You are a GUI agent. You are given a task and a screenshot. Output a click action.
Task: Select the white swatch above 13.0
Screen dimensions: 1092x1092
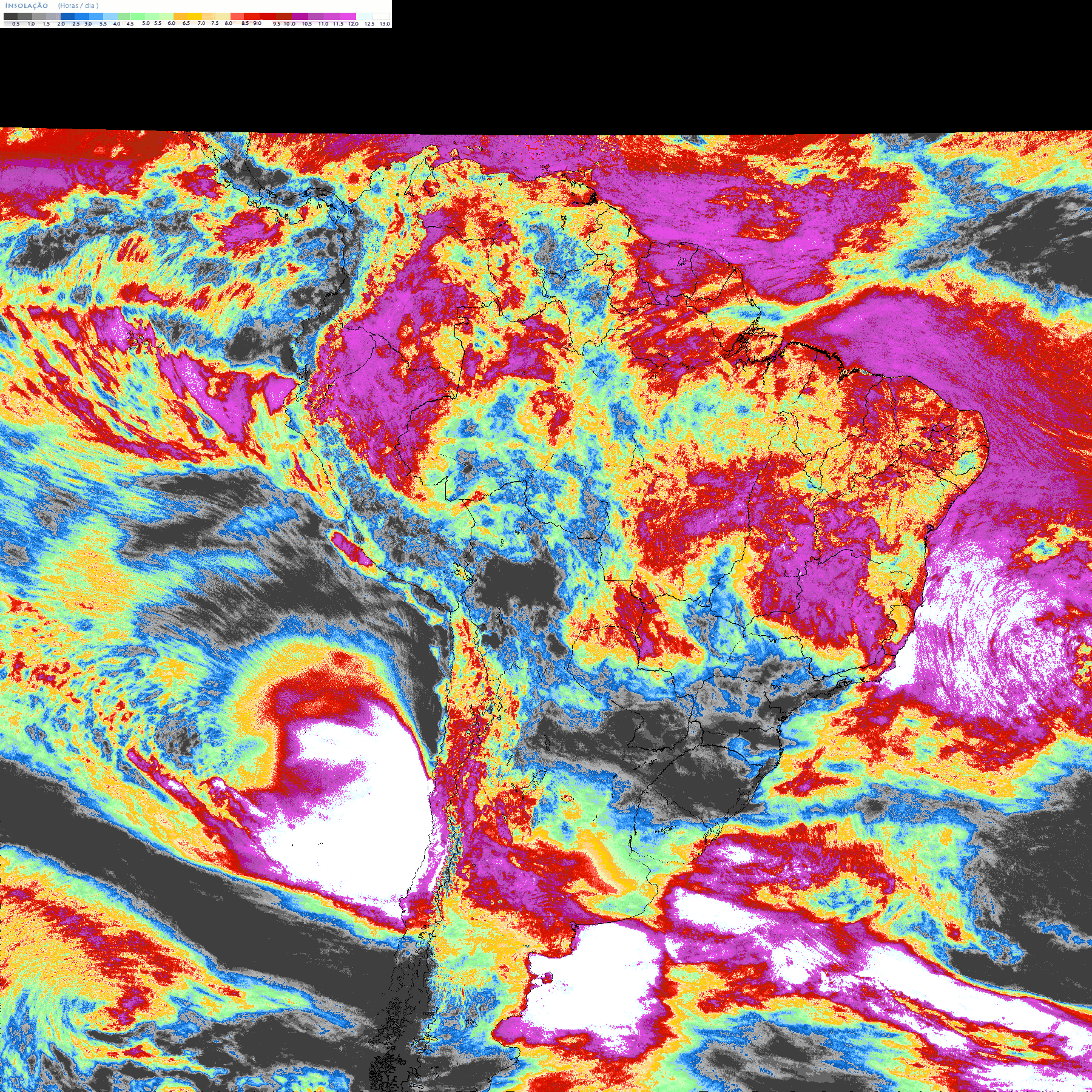tap(381, 16)
